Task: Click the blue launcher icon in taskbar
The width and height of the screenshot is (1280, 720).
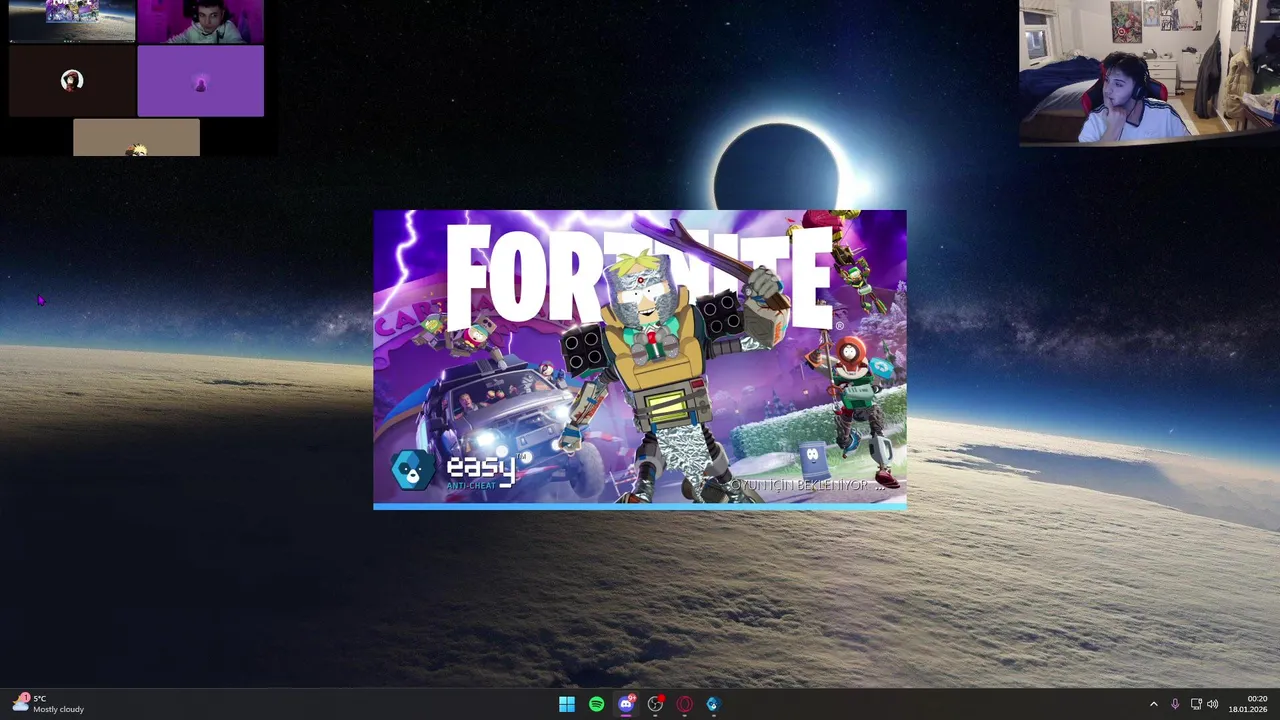Action: coord(713,704)
